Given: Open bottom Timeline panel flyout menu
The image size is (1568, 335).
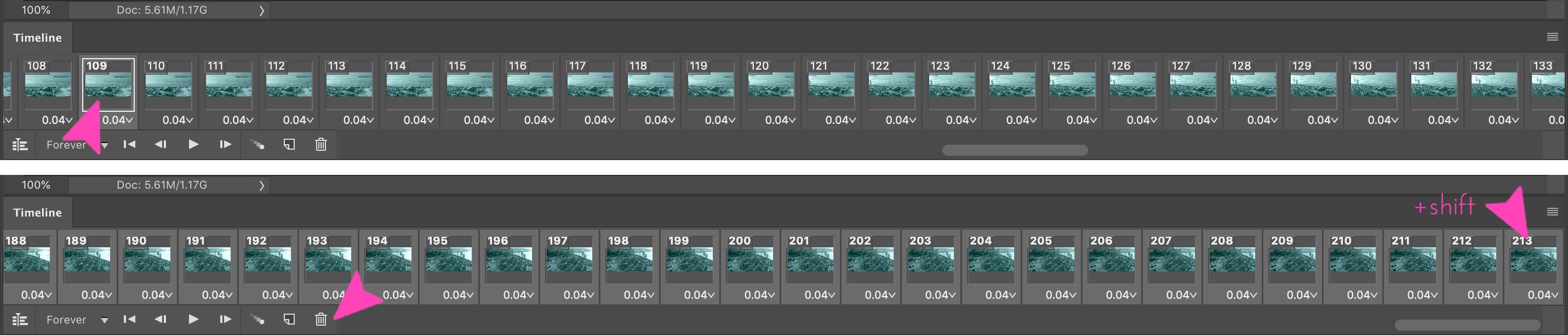Looking at the screenshot, I should click(x=1552, y=212).
